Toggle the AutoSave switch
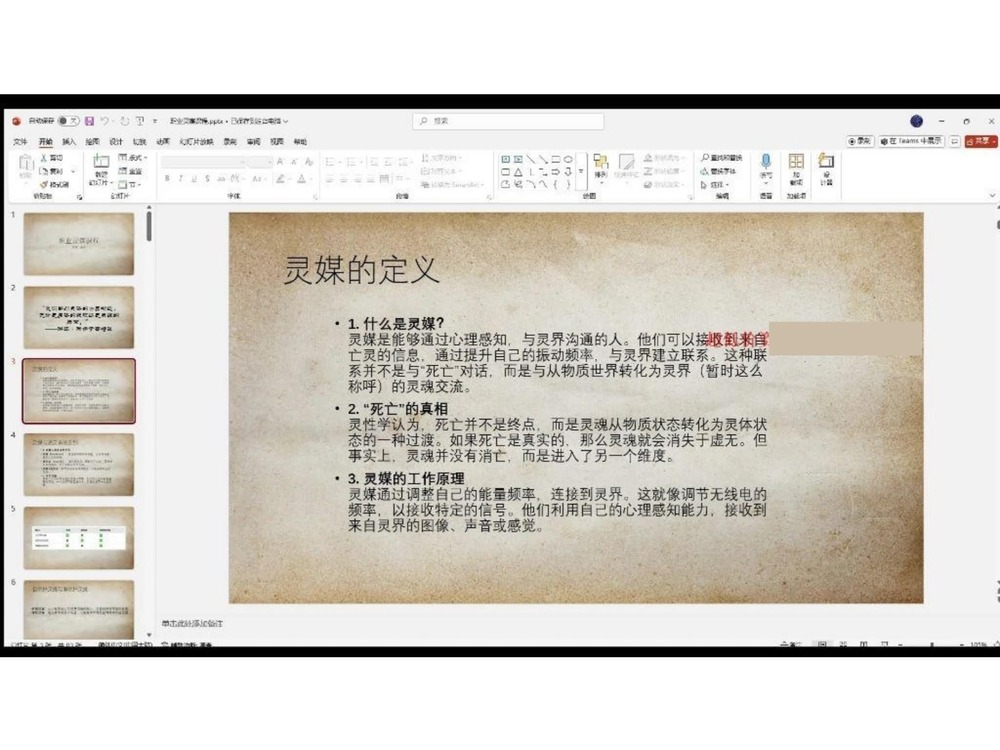The height and width of the screenshot is (750, 1000). pos(68,121)
